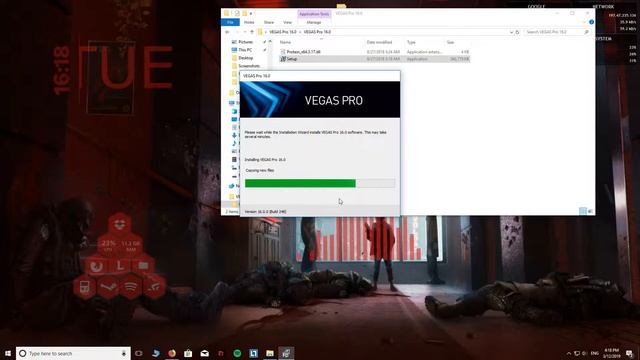The height and width of the screenshot is (360, 640).
Task: Click the ENG language indicator
Action: point(595,353)
